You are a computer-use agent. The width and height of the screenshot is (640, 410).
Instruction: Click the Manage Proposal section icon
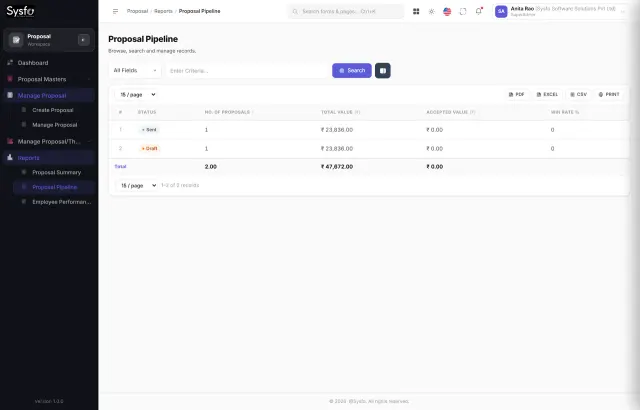(10, 95)
